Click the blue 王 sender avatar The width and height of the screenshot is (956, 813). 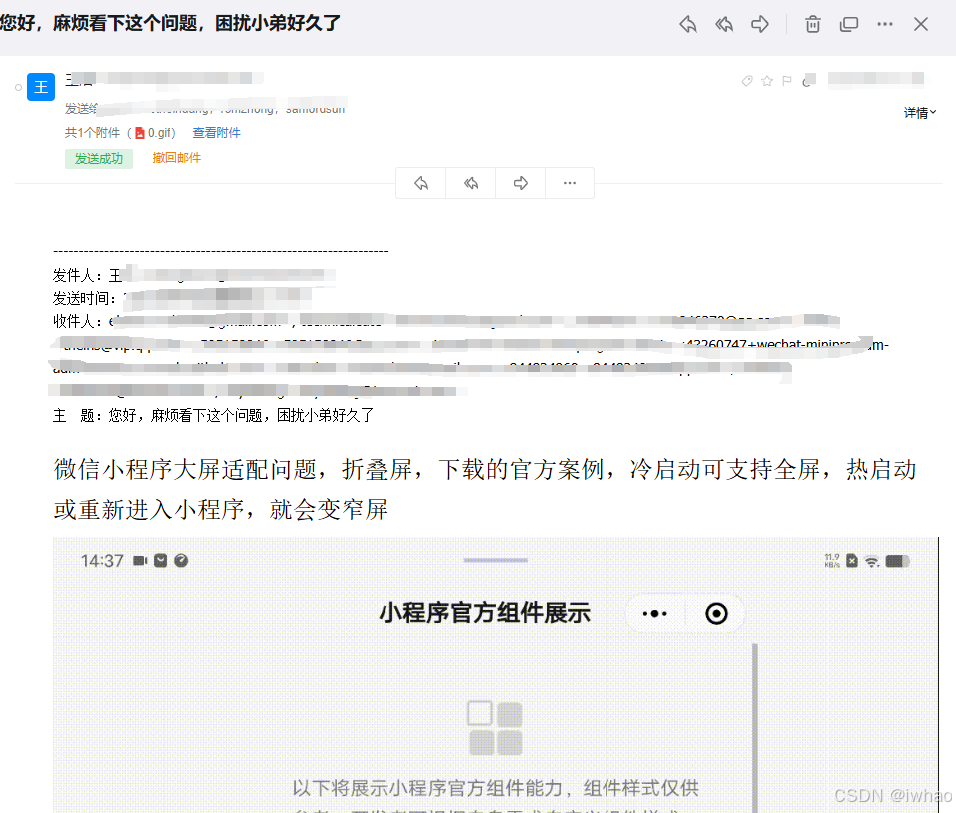41,87
